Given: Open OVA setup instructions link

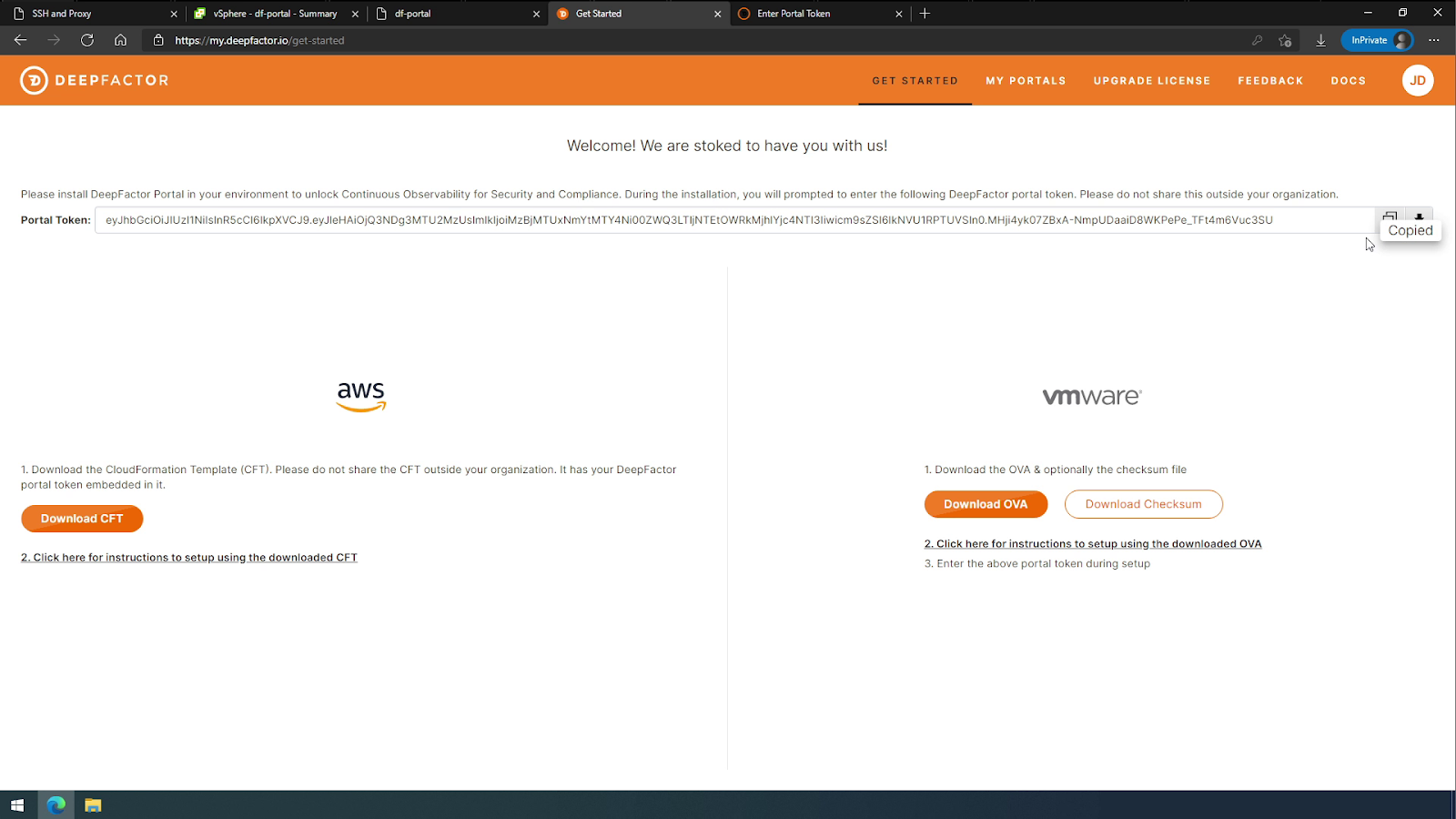Looking at the screenshot, I should [x=1093, y=544].
